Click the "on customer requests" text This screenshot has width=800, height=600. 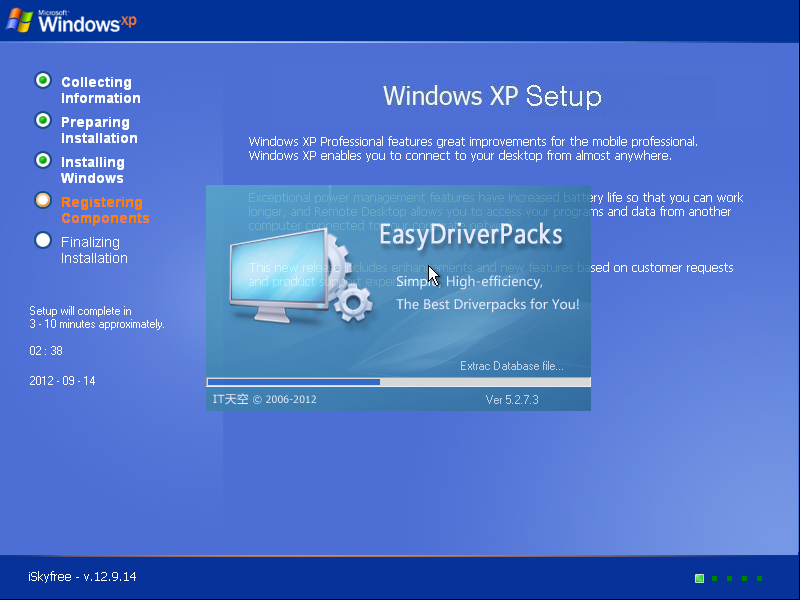pyautogui.click(x=673, y=267)
